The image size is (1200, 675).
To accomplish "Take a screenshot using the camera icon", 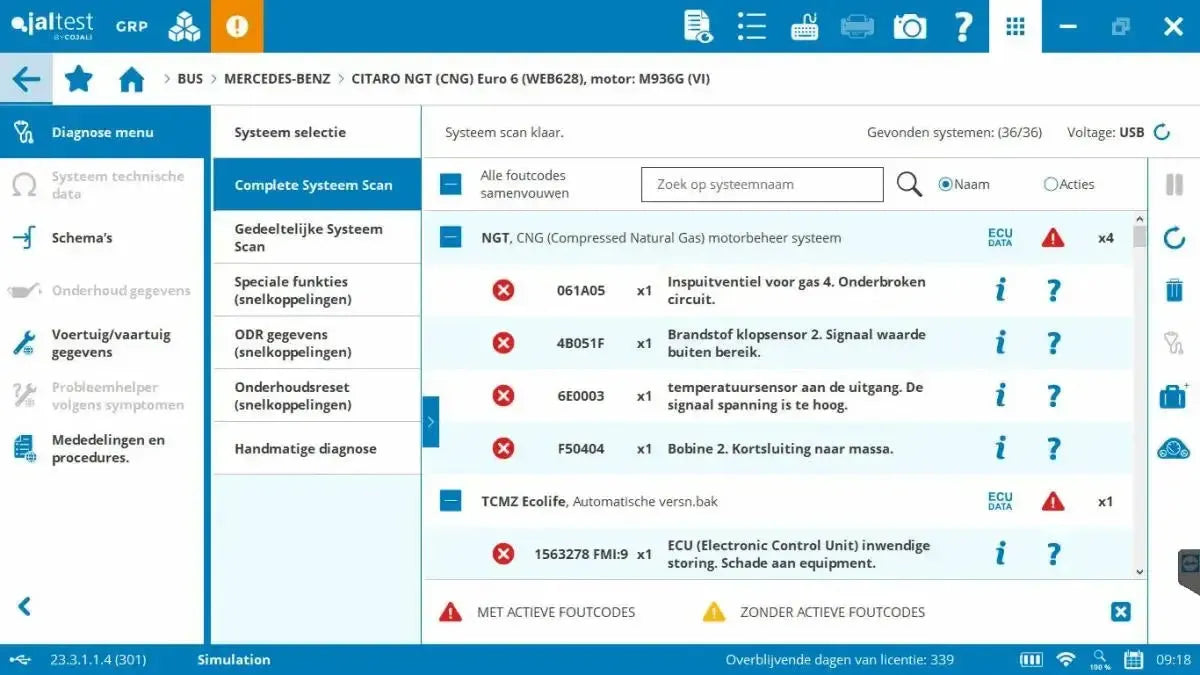I will coord(909,26).
